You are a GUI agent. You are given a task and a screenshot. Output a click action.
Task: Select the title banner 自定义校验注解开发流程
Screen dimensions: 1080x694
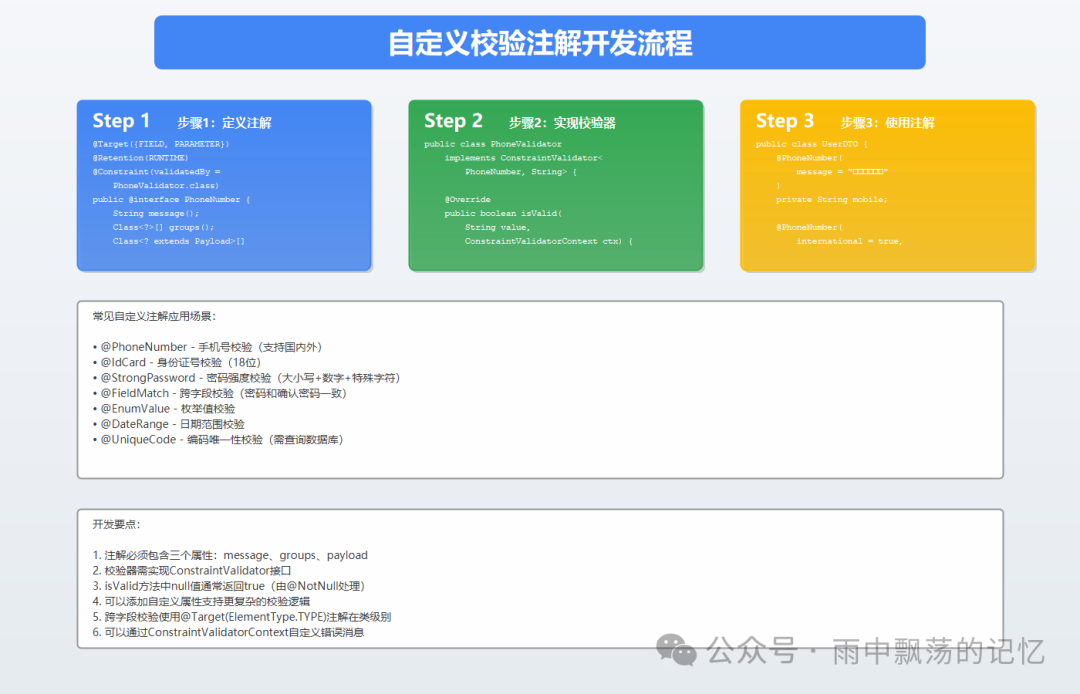pyautogui.click(x=539, y=42)
